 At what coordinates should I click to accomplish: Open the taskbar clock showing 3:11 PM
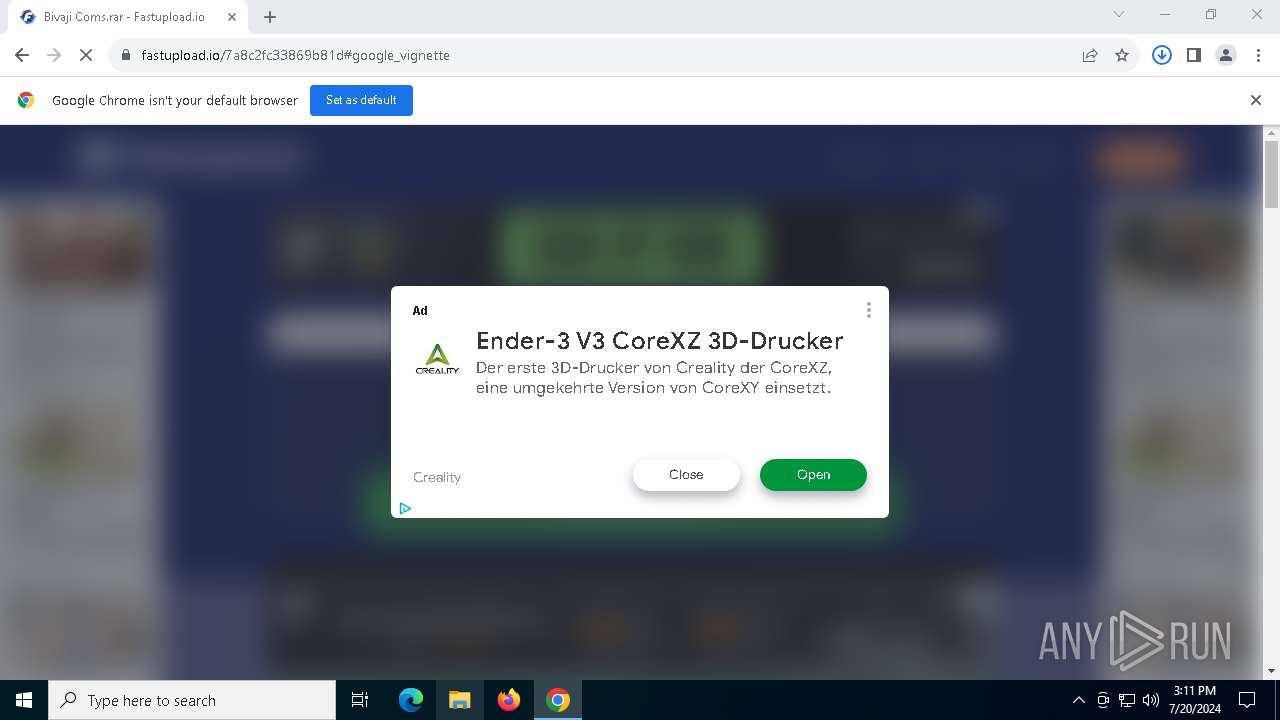point(1195,700)
